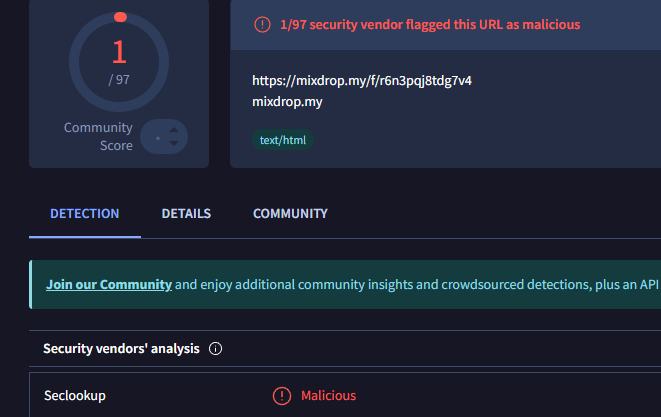Click the alert icon beside the 1/97 banner
This screenshot has width=661, height=417.
262,24
